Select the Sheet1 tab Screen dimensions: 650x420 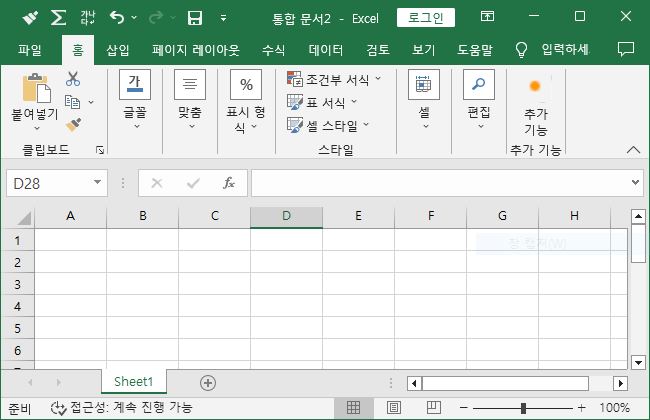133,381
